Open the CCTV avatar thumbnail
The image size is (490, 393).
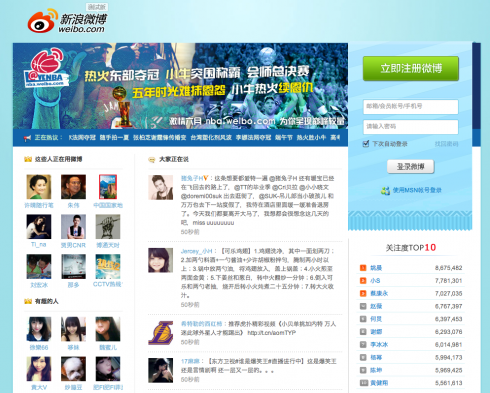click(x=108, y=266)
